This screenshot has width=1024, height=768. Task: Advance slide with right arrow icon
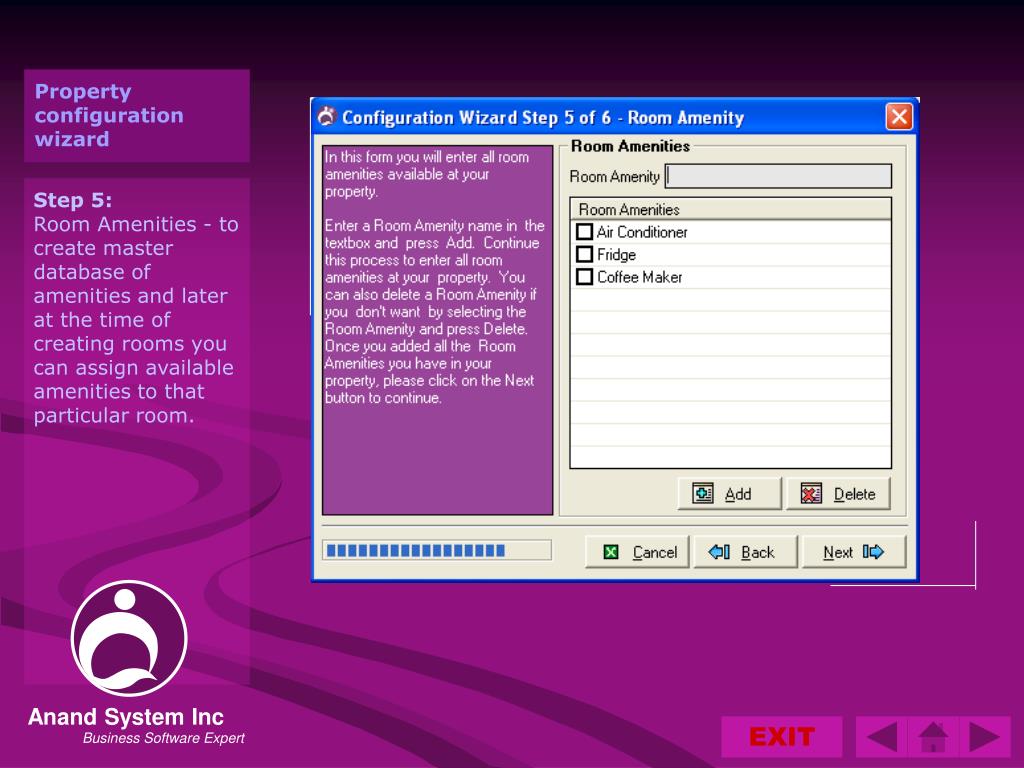click(x=984, y=737)
